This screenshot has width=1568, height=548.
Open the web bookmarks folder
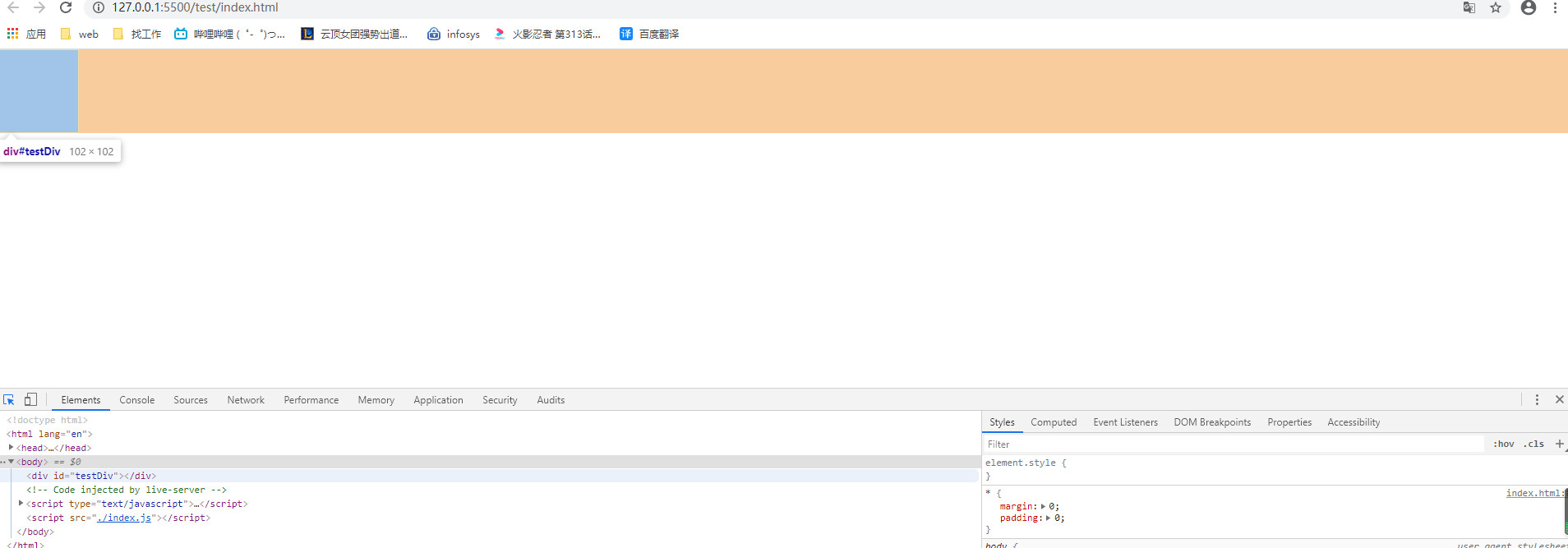(79, 34)
